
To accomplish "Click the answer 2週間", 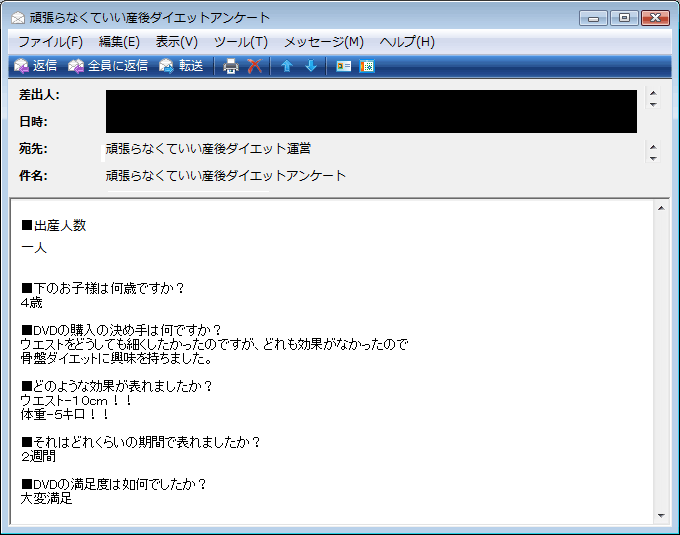I will 38,456.
